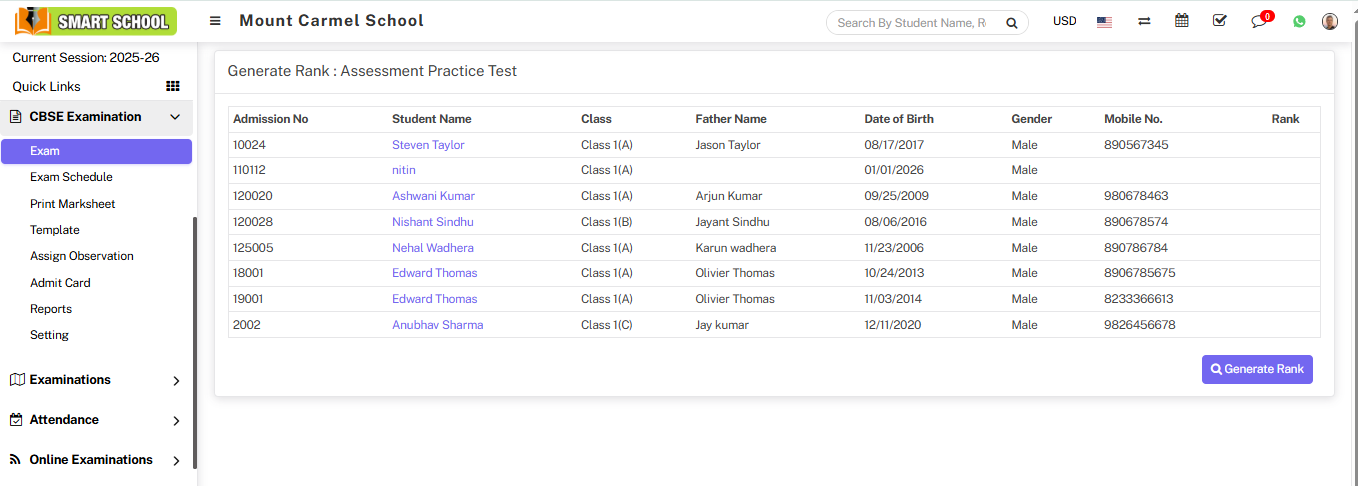Click the student search input field
The height and width of the screenshot is (486, 1358).
point(910,23)
